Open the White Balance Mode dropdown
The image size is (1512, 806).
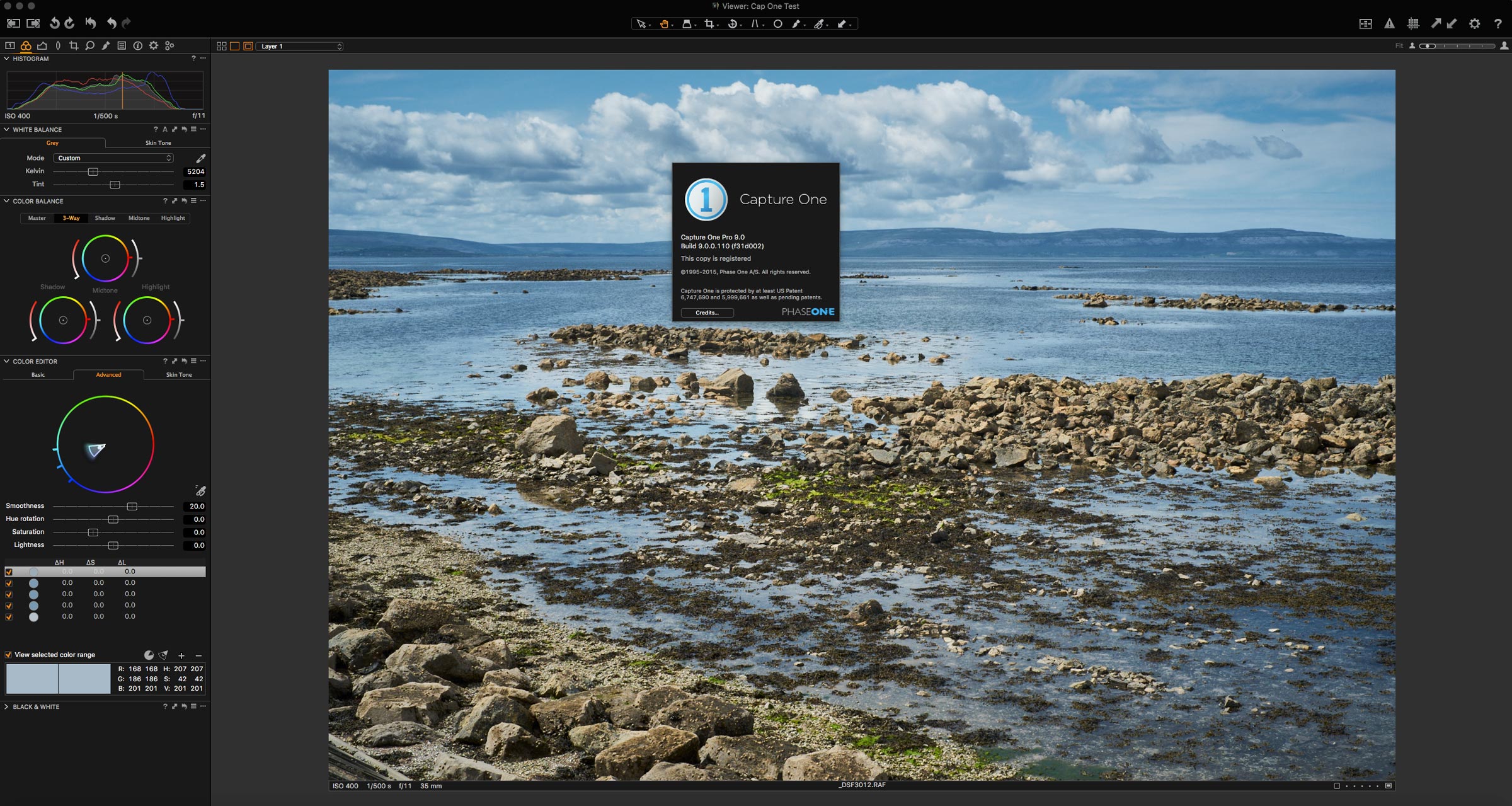click(113, 158)
